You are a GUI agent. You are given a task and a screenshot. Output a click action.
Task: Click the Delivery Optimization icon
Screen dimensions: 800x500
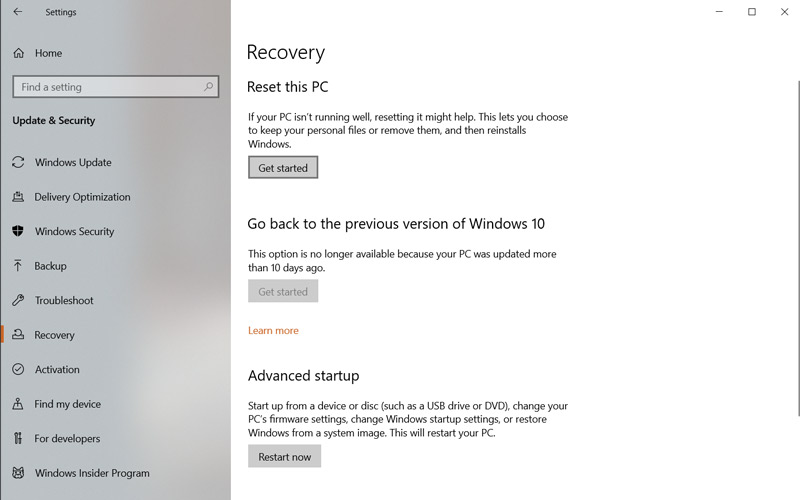tap(17, 197)
